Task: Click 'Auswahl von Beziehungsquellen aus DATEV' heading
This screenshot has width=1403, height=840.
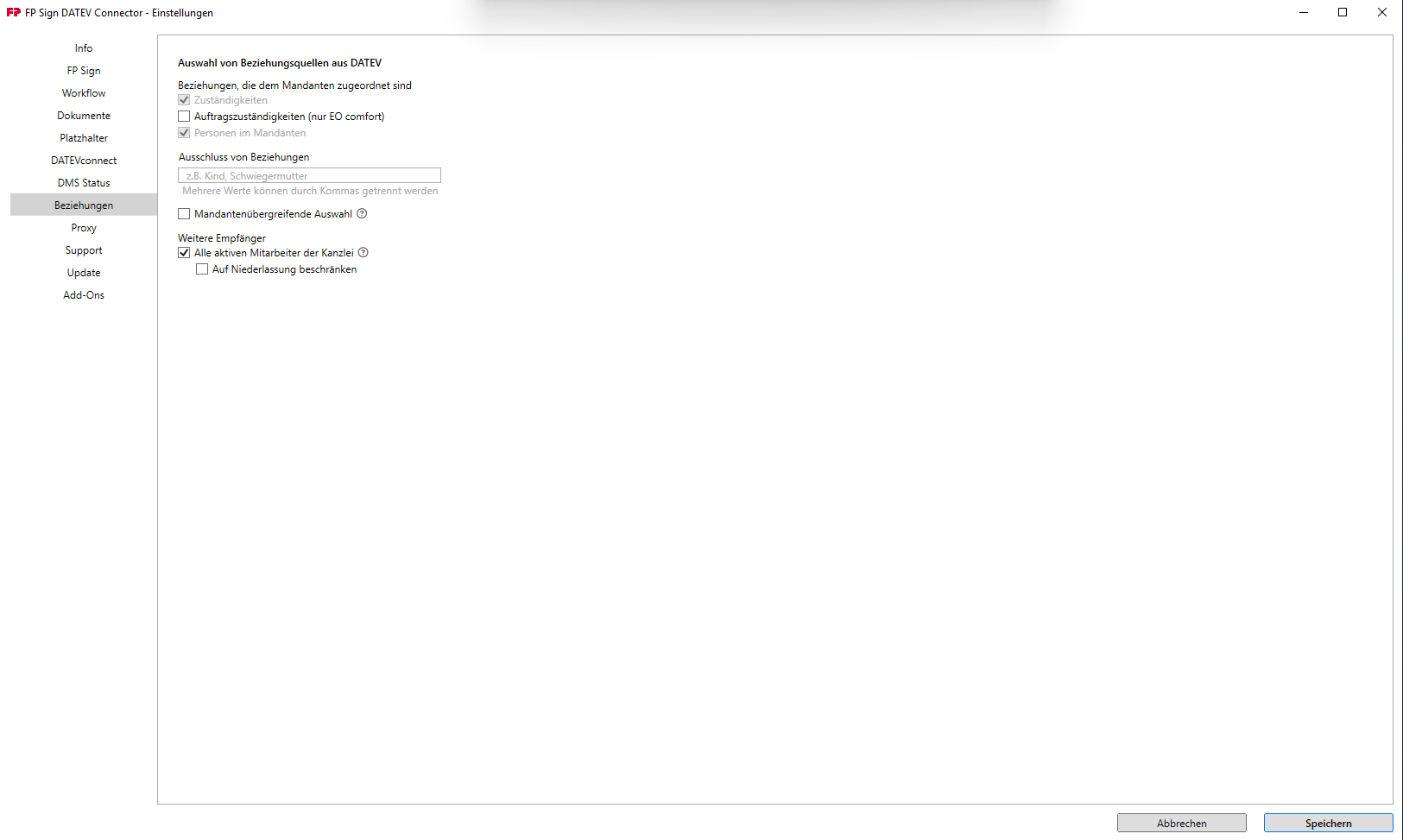Action: click(x=280, y=63)
